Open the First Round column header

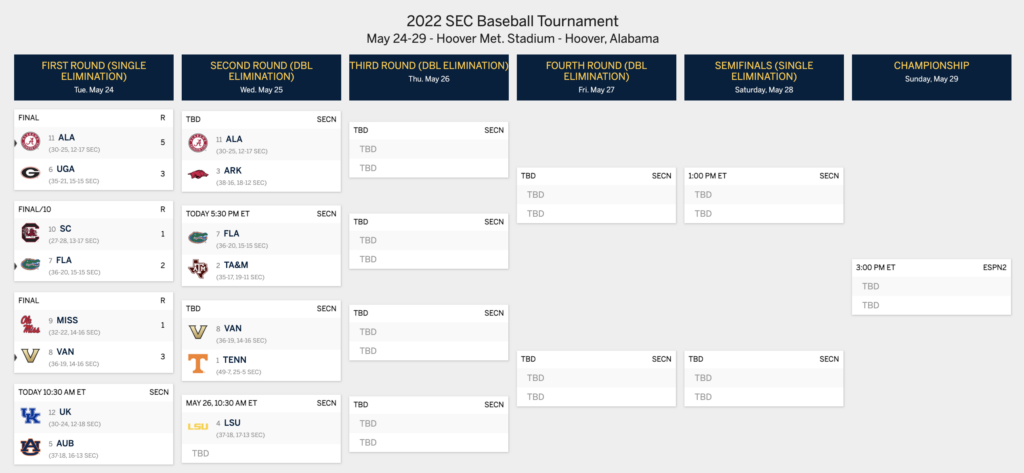click(x=94, y=77)
